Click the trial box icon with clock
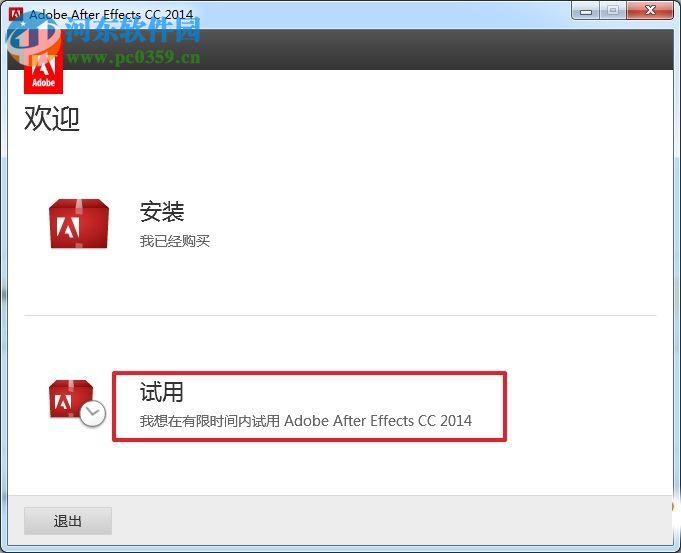This screenshot has height=553, width=681. 77,403
